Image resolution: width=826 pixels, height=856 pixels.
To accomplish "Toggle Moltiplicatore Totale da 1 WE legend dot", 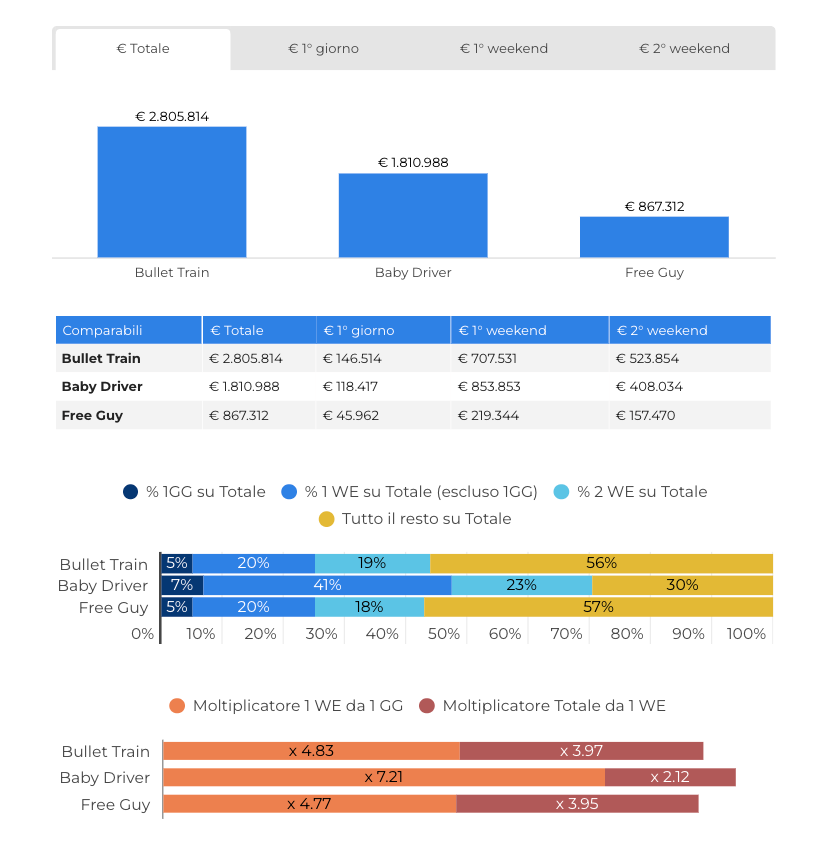I will pos(426,706).
